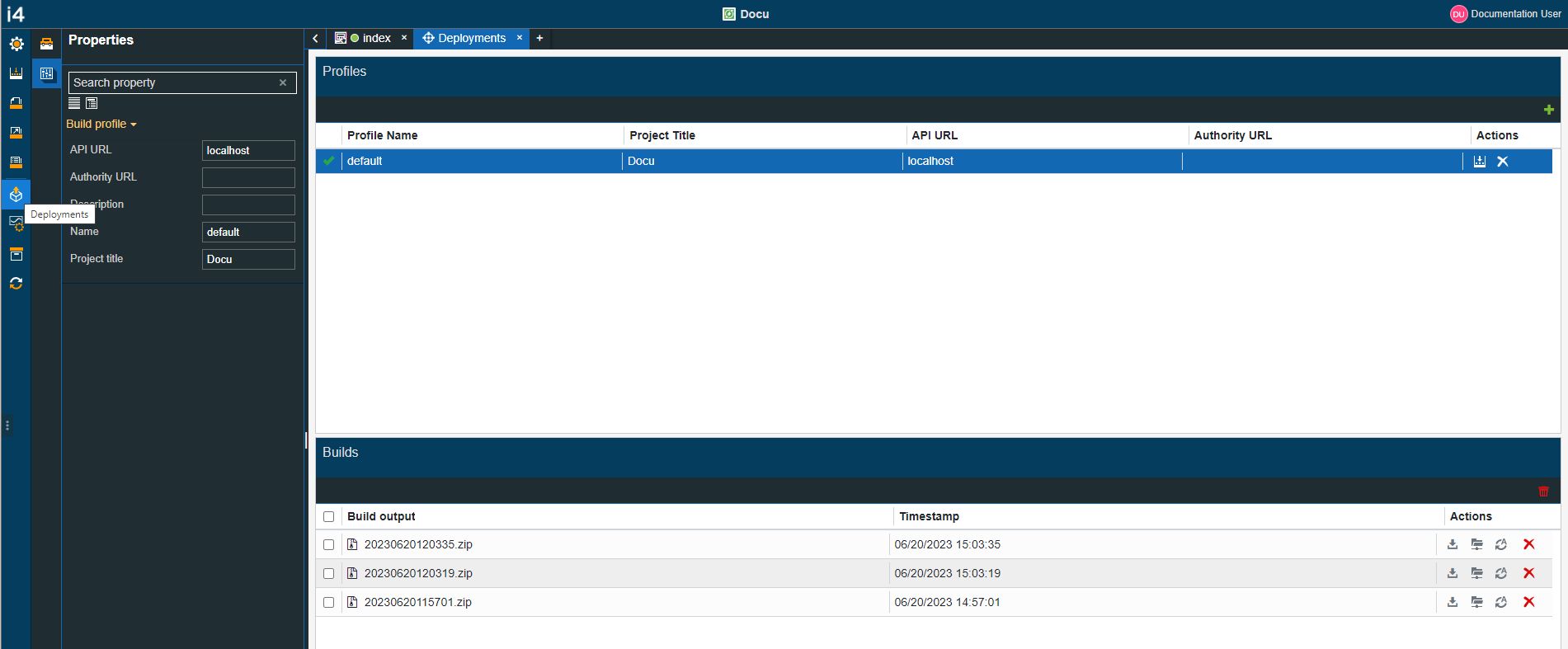Viewport: 1568px width, 649px height.
Task: Delete the default profile
Action: 1503,162
